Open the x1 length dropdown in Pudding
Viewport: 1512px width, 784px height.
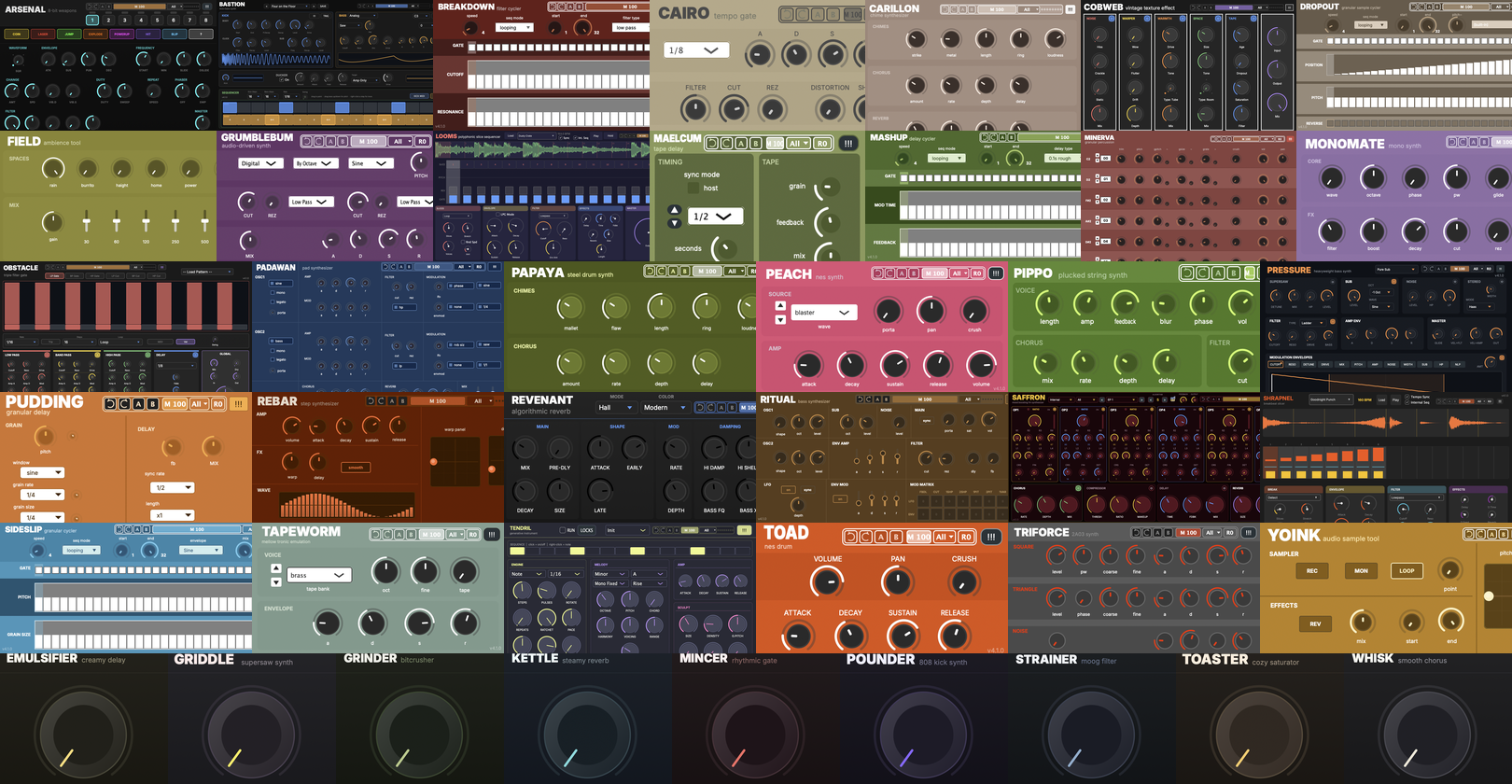coord(173,514)
